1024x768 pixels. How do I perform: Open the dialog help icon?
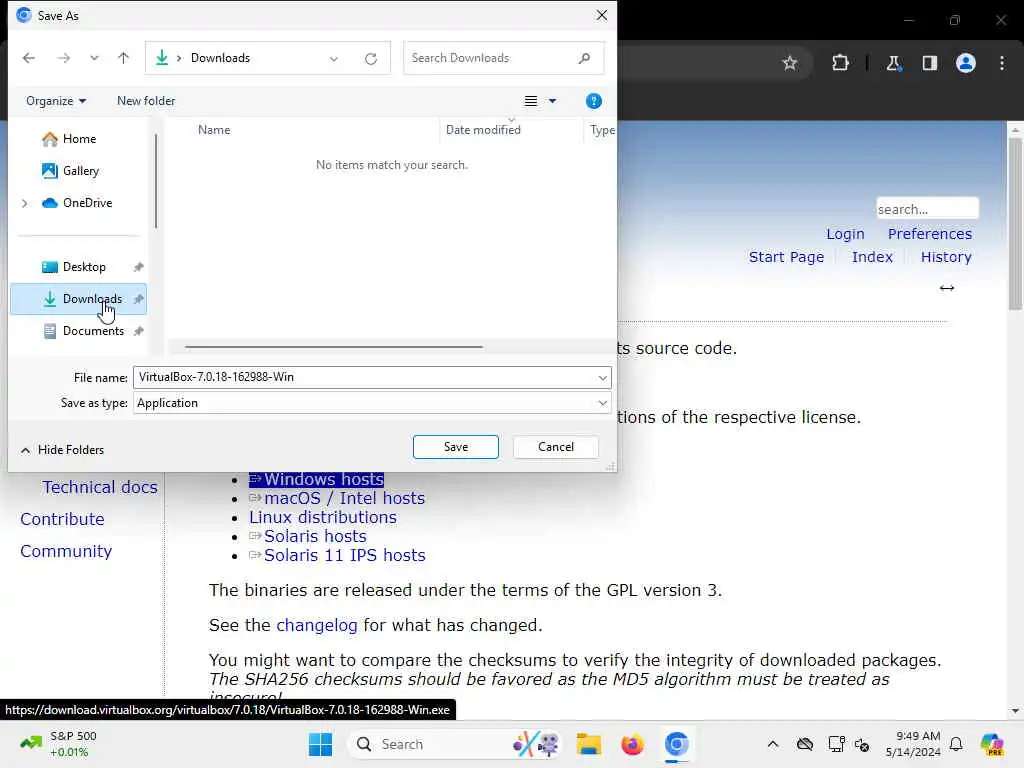coord(594,101)
